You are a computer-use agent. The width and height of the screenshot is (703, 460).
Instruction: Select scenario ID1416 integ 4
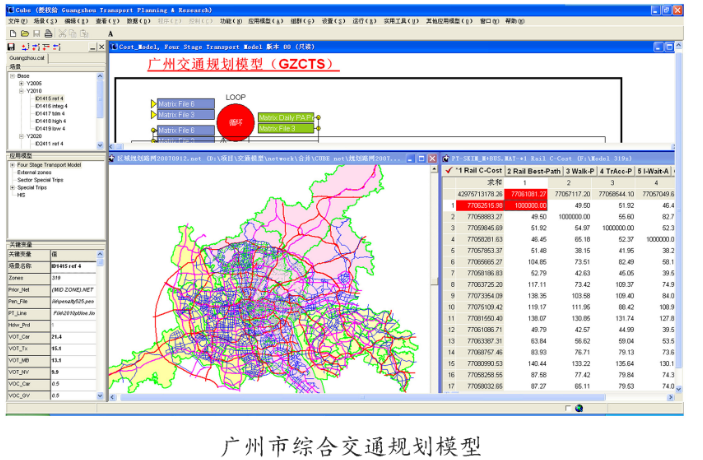[x=51, y=106]
